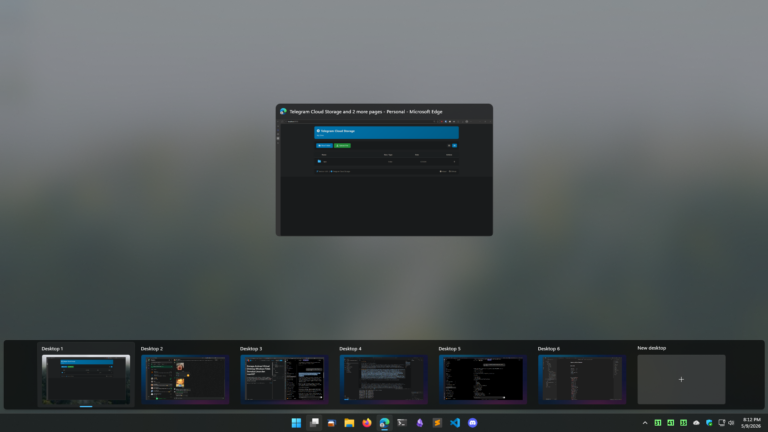Go to Desktop 5 thumbnail
768x432 pixels.
(482, 379)
